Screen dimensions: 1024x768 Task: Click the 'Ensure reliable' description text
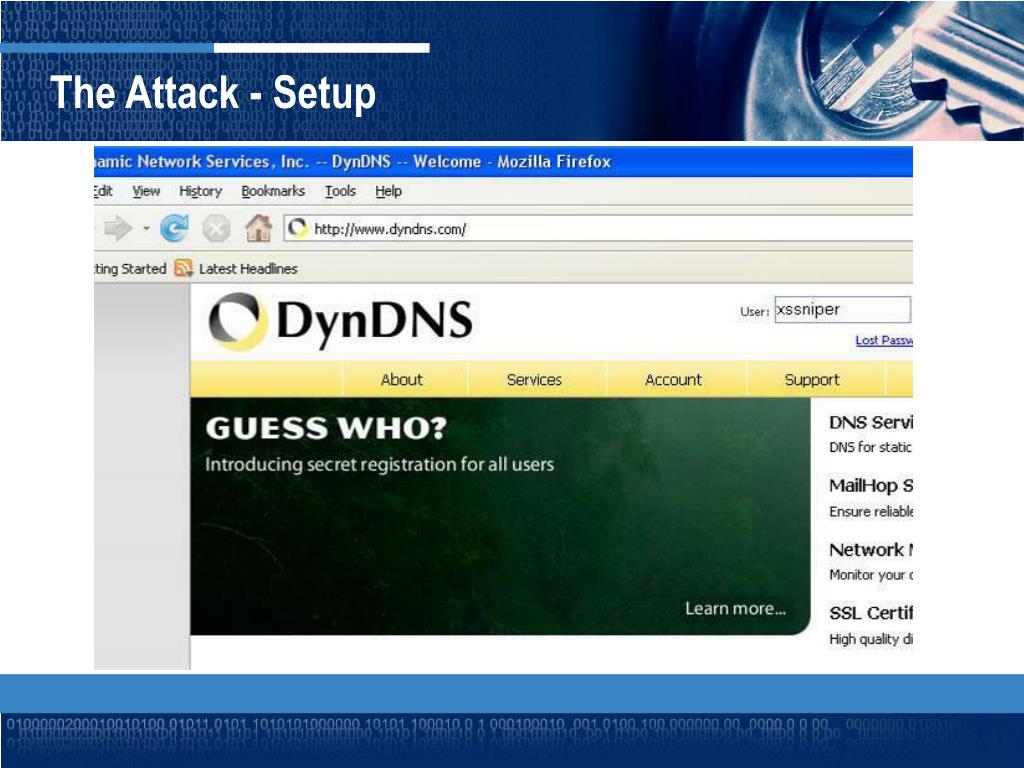(871, 511)
